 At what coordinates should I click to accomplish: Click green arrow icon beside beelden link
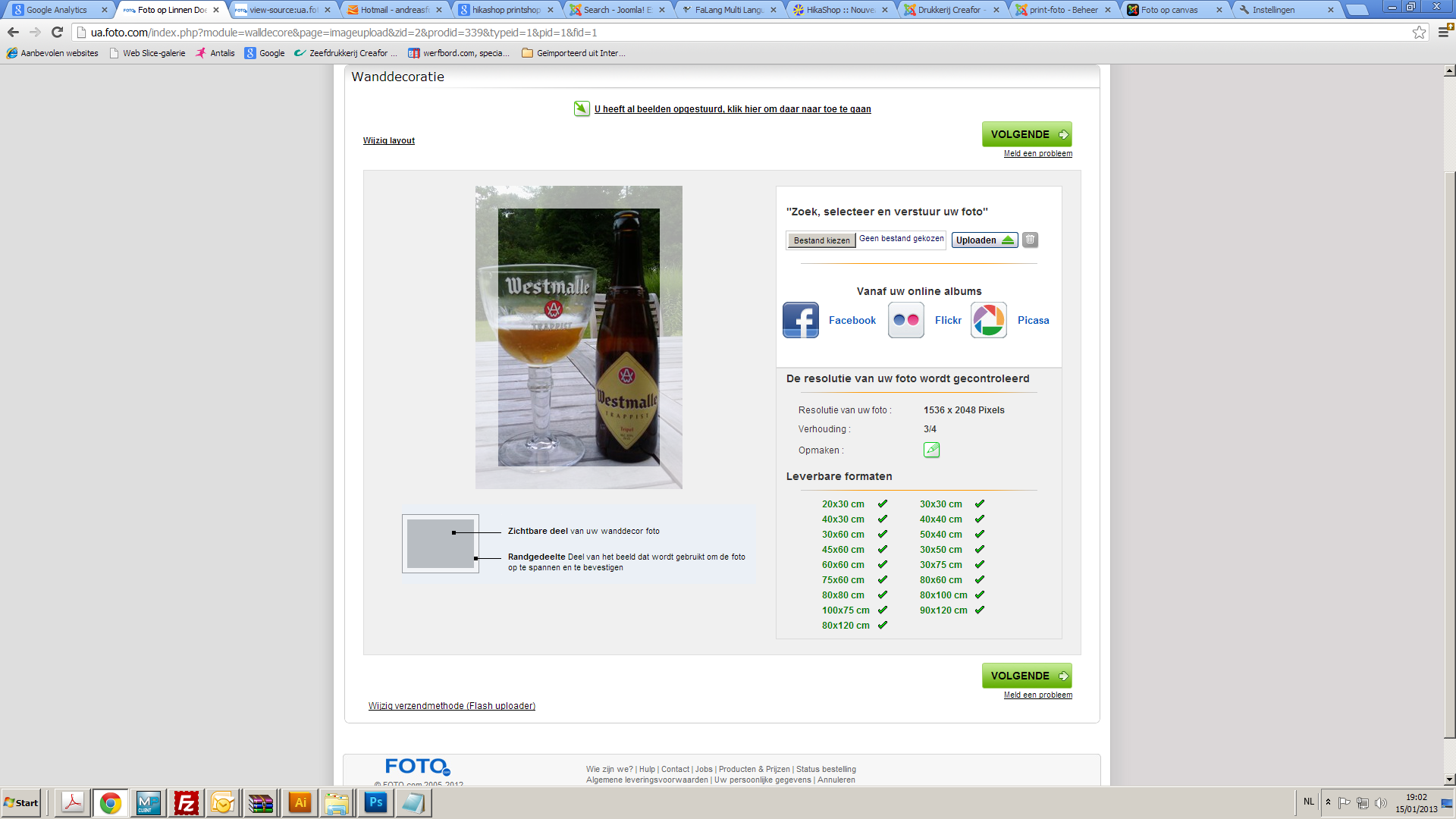tap(582, 108)
